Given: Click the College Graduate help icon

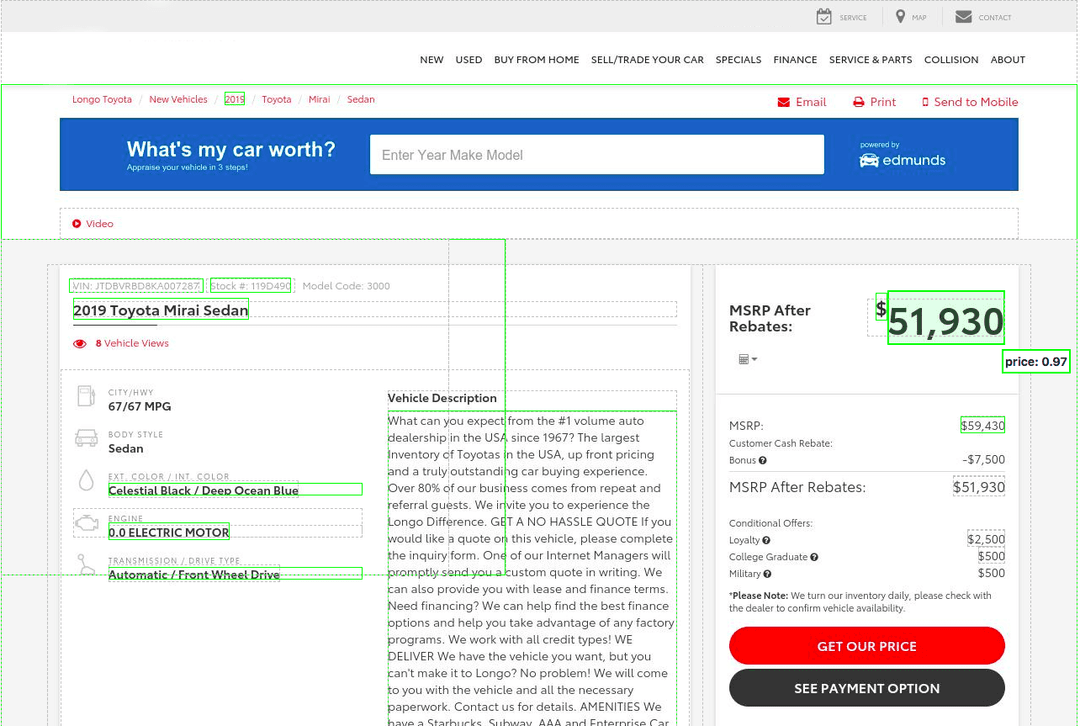Looking at the screenshot, I should (x=814, y=557).
